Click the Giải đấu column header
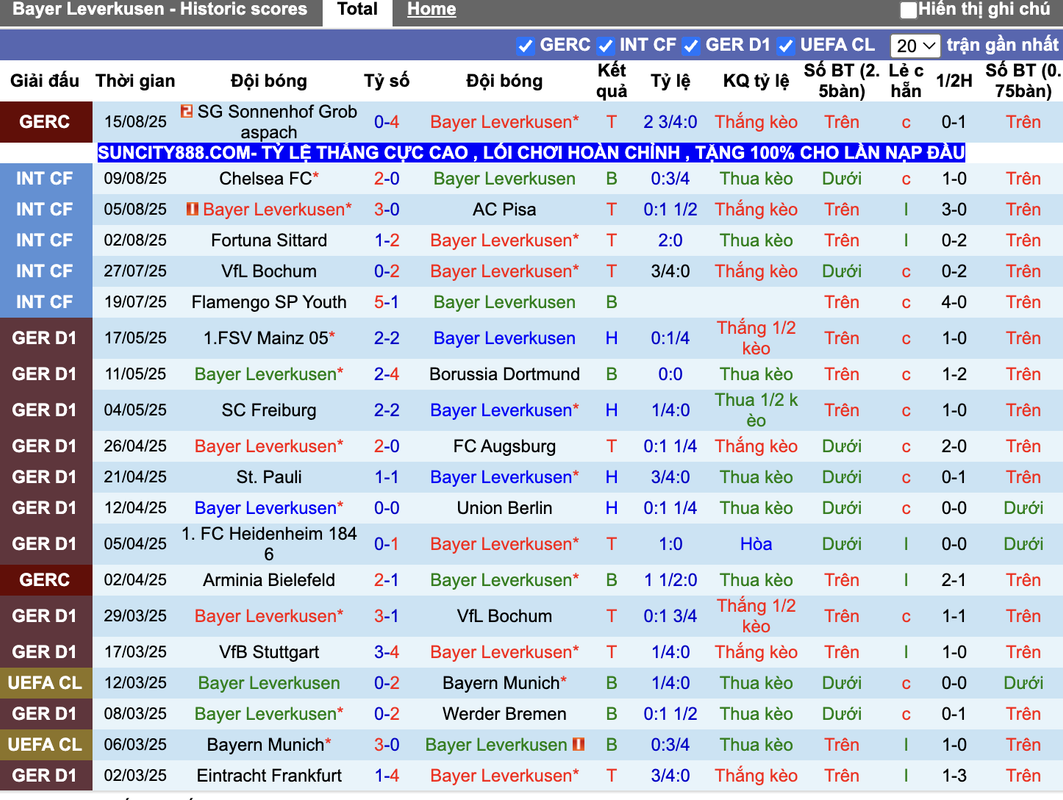Screen dimensions: 1063x800 pos(45,81)
